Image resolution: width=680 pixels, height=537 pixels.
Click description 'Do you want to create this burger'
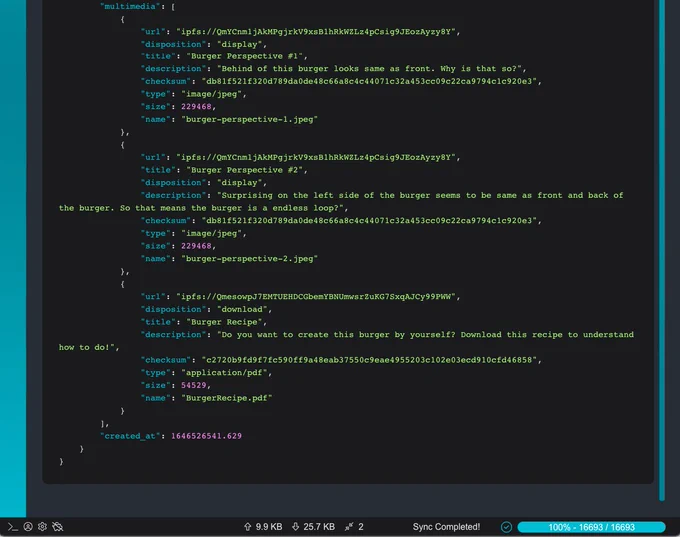pyautogui.click(x=346, y=341)
